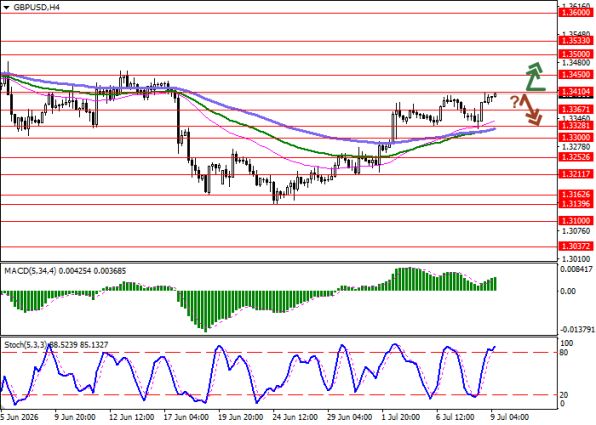
Task: Click the 9 Jun 20:00 time label
Action: coord(75,417)
